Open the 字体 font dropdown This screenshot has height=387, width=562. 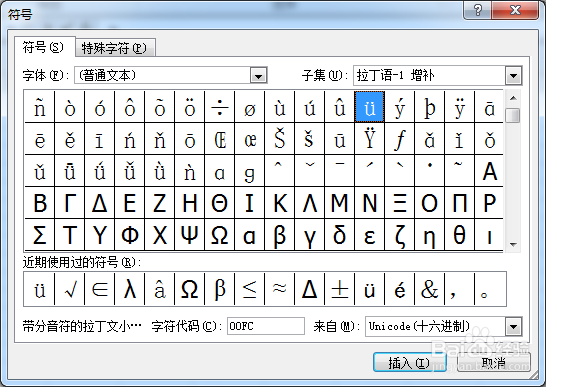258,76
